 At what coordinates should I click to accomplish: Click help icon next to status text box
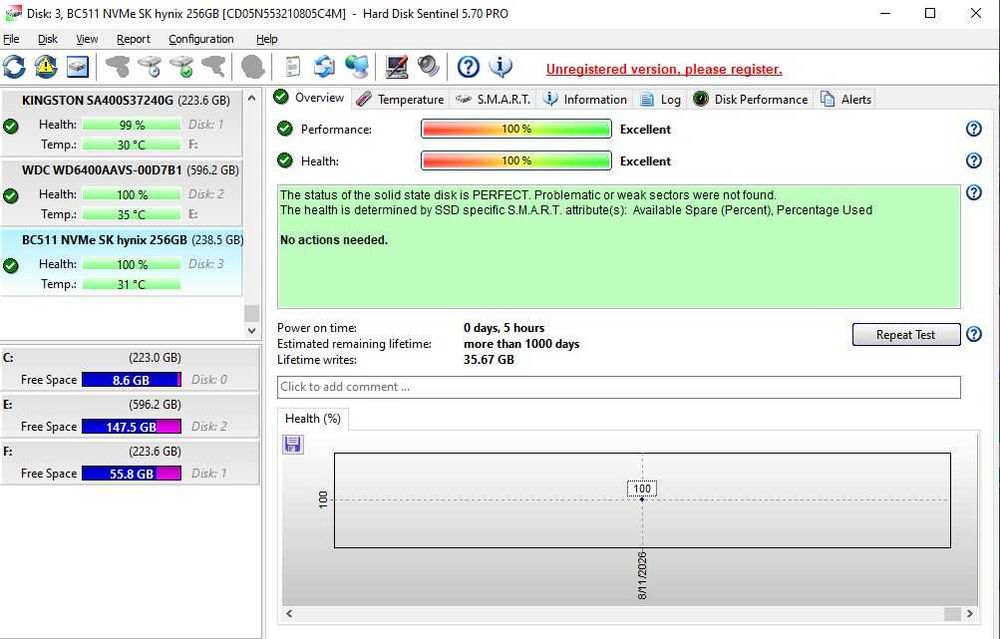click(x=974, y=193)
